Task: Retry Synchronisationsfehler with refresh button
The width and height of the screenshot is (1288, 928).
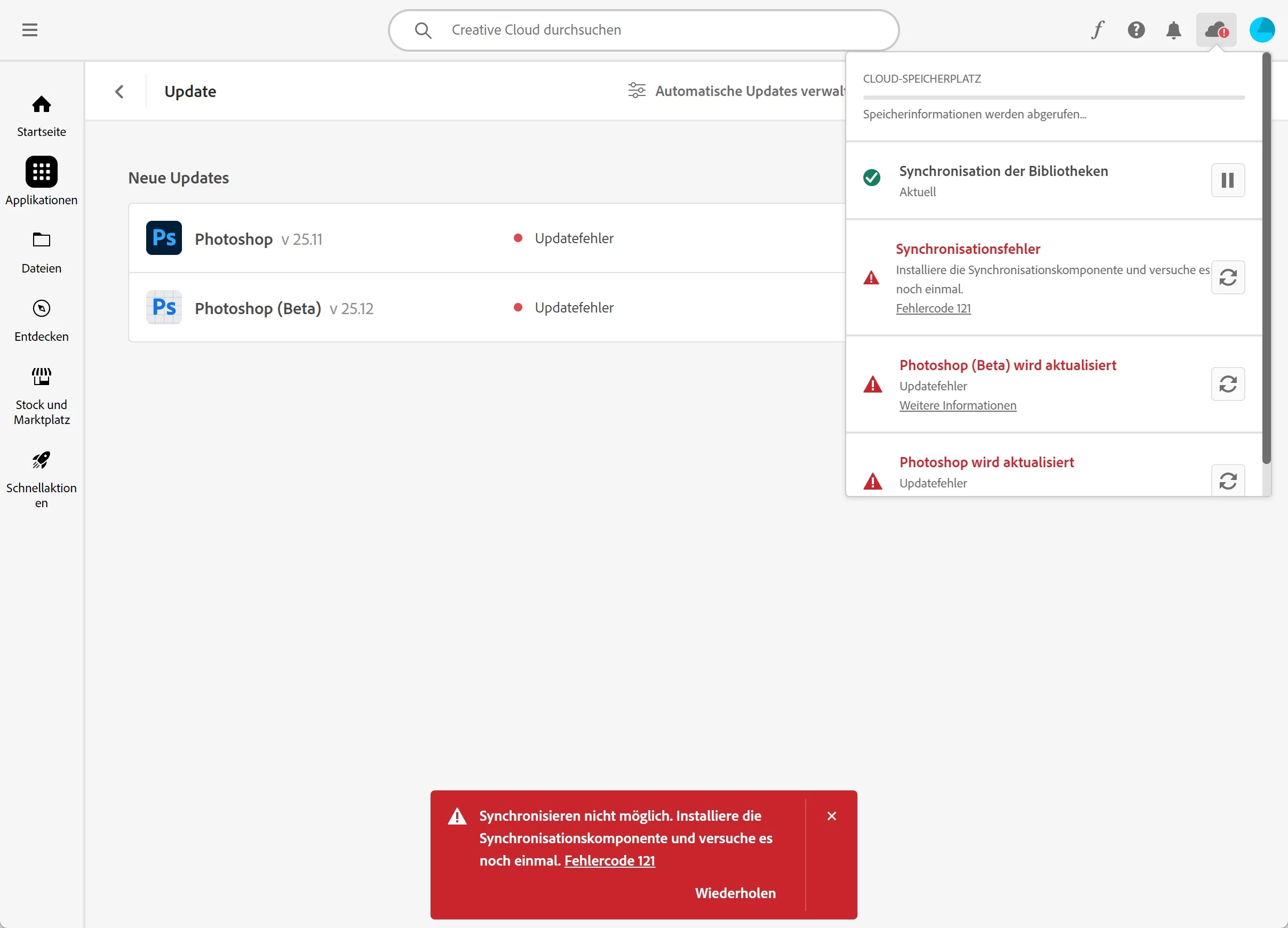Action: (1227, 277)
